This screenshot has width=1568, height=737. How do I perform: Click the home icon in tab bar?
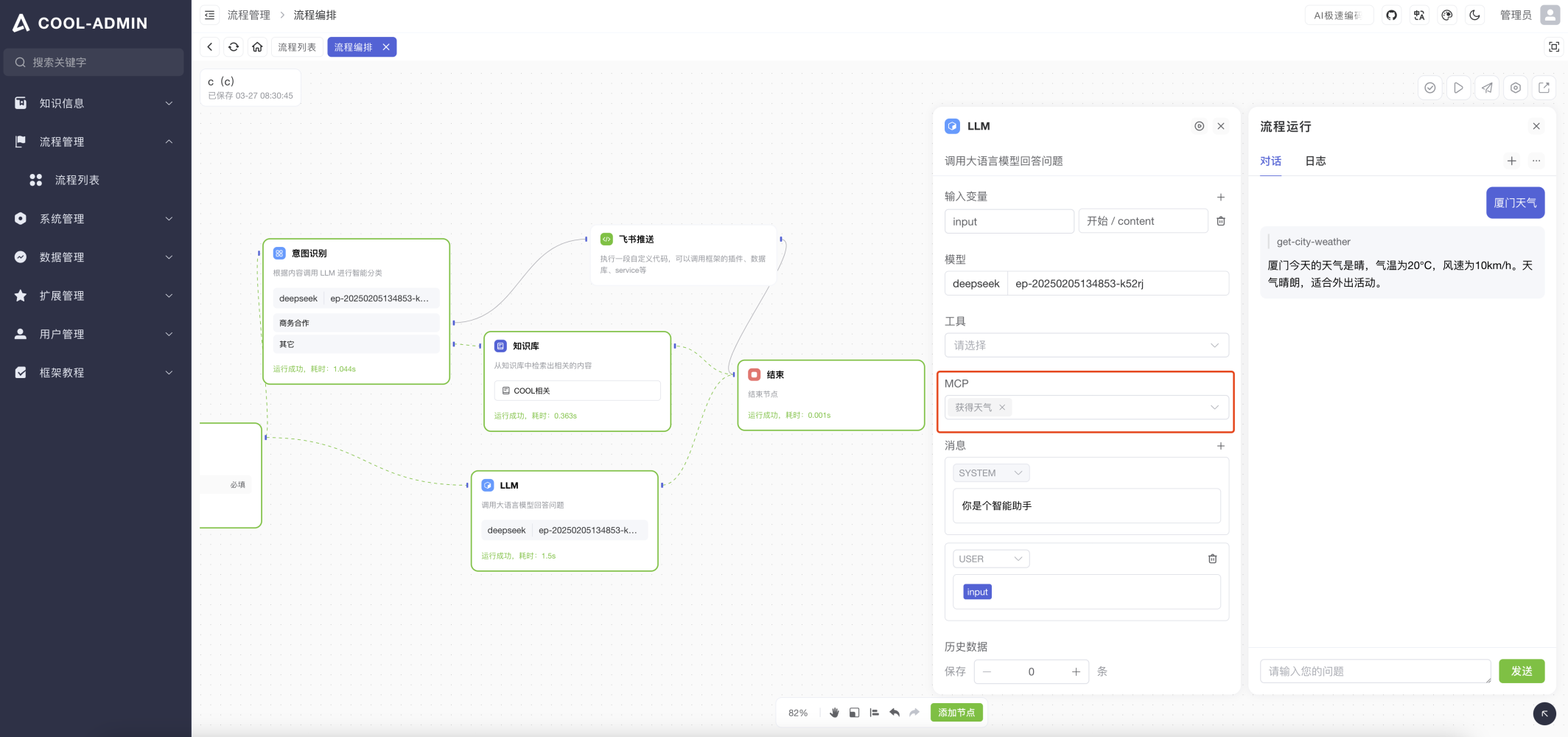[257, 47]
